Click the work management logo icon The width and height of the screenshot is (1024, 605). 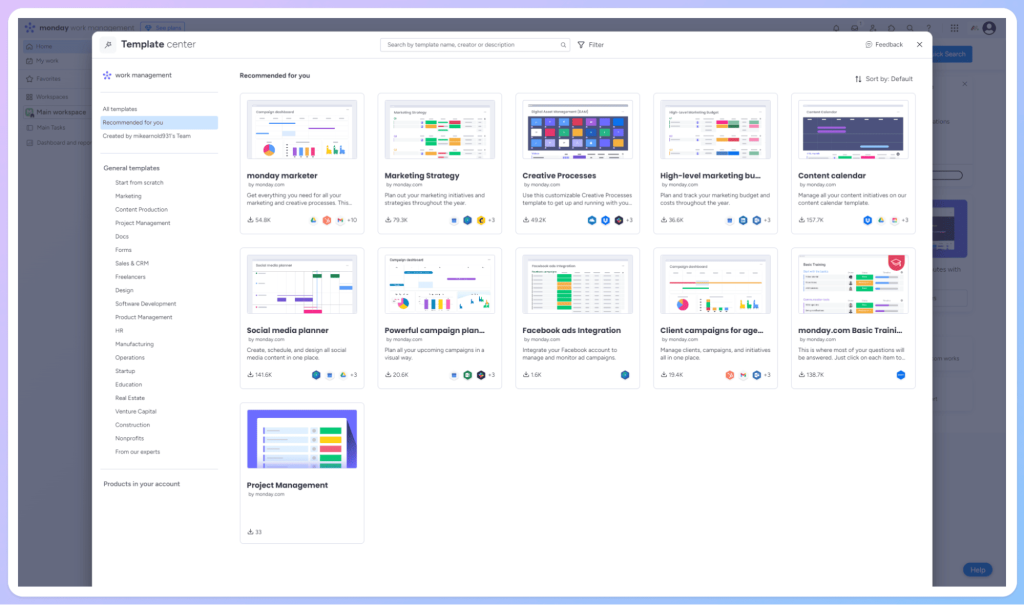point(107,75)
